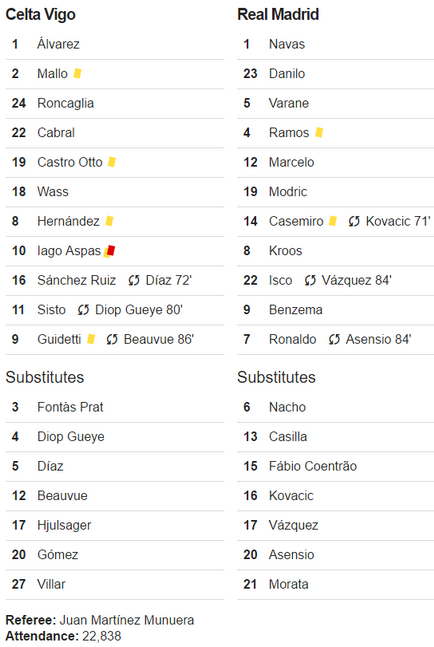Click the yellow card icon beside Mallo
Viewport: 434px width, 647px height.
pos(77,73)
